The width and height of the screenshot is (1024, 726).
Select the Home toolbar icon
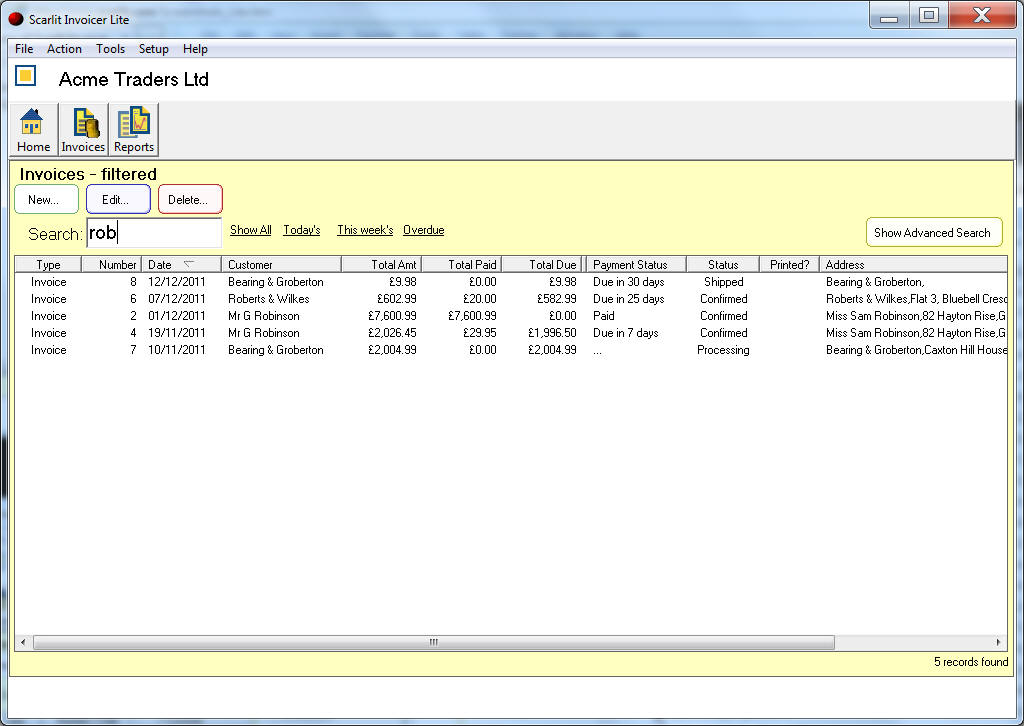tap(32, 128)
